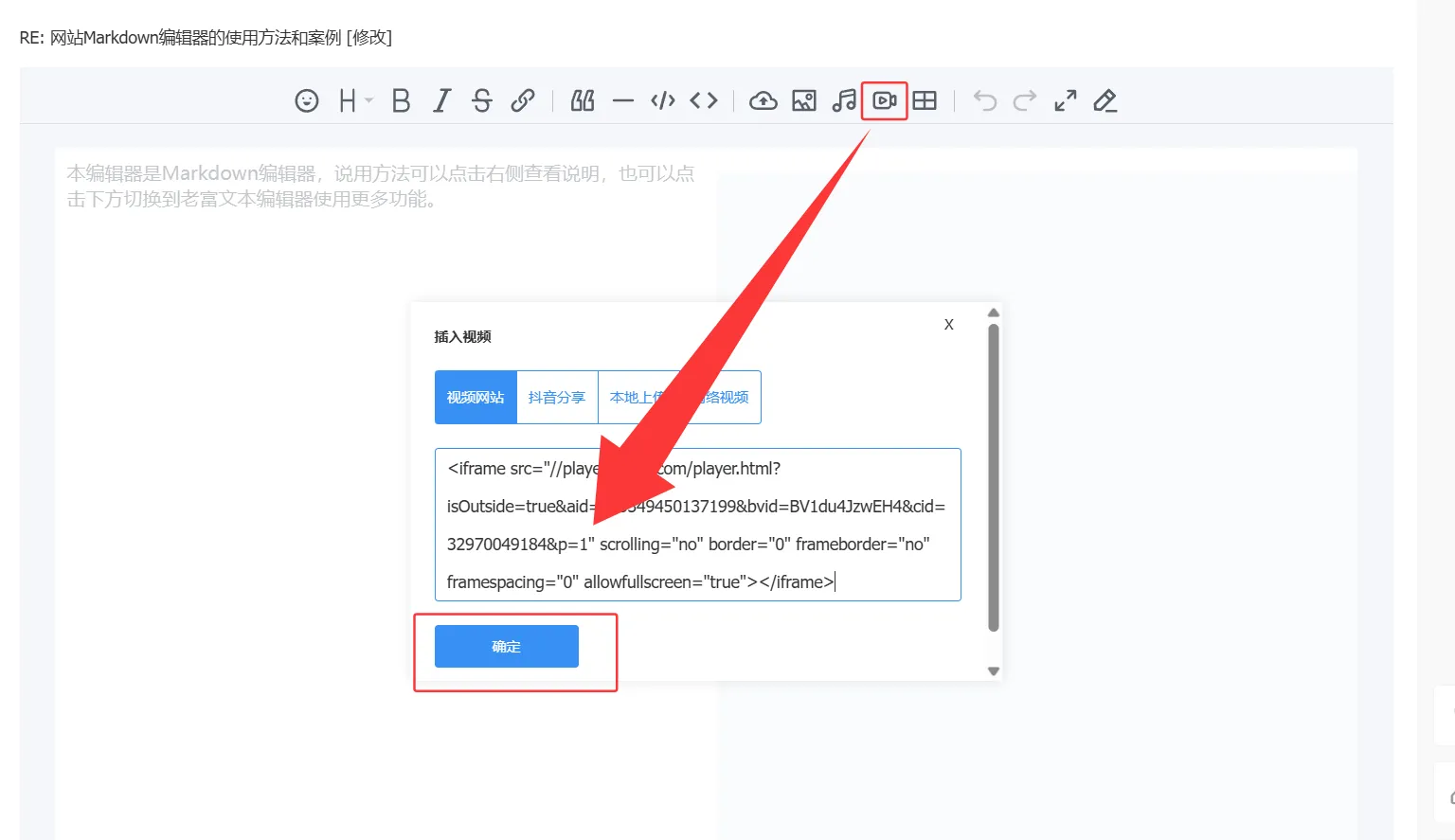Screen dimensions: 1455x840
Task: Insert a blockquote with the quote icon
Action: coord(583,100)
